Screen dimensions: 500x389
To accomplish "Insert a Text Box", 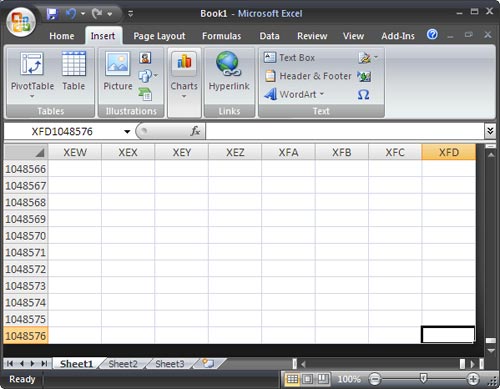I will tap(289, 58).
